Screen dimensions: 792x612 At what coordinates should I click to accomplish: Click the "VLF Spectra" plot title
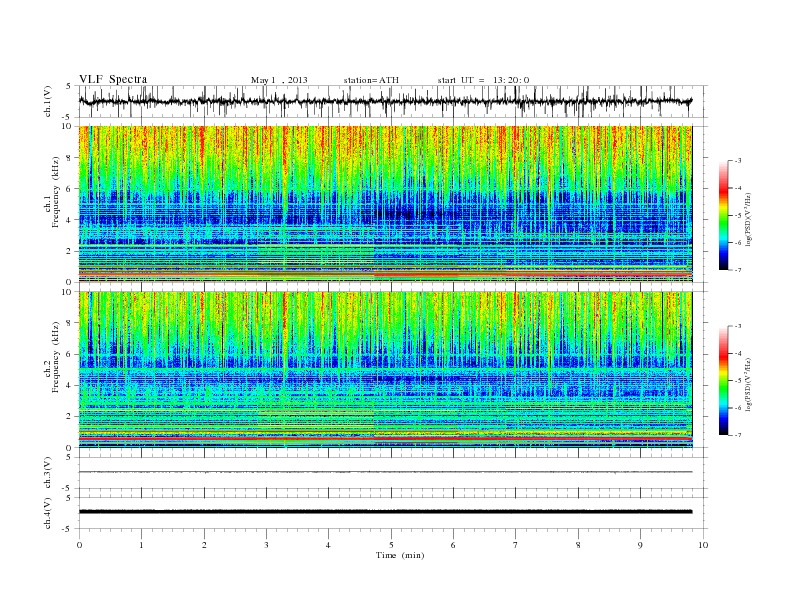click(113, 79)
